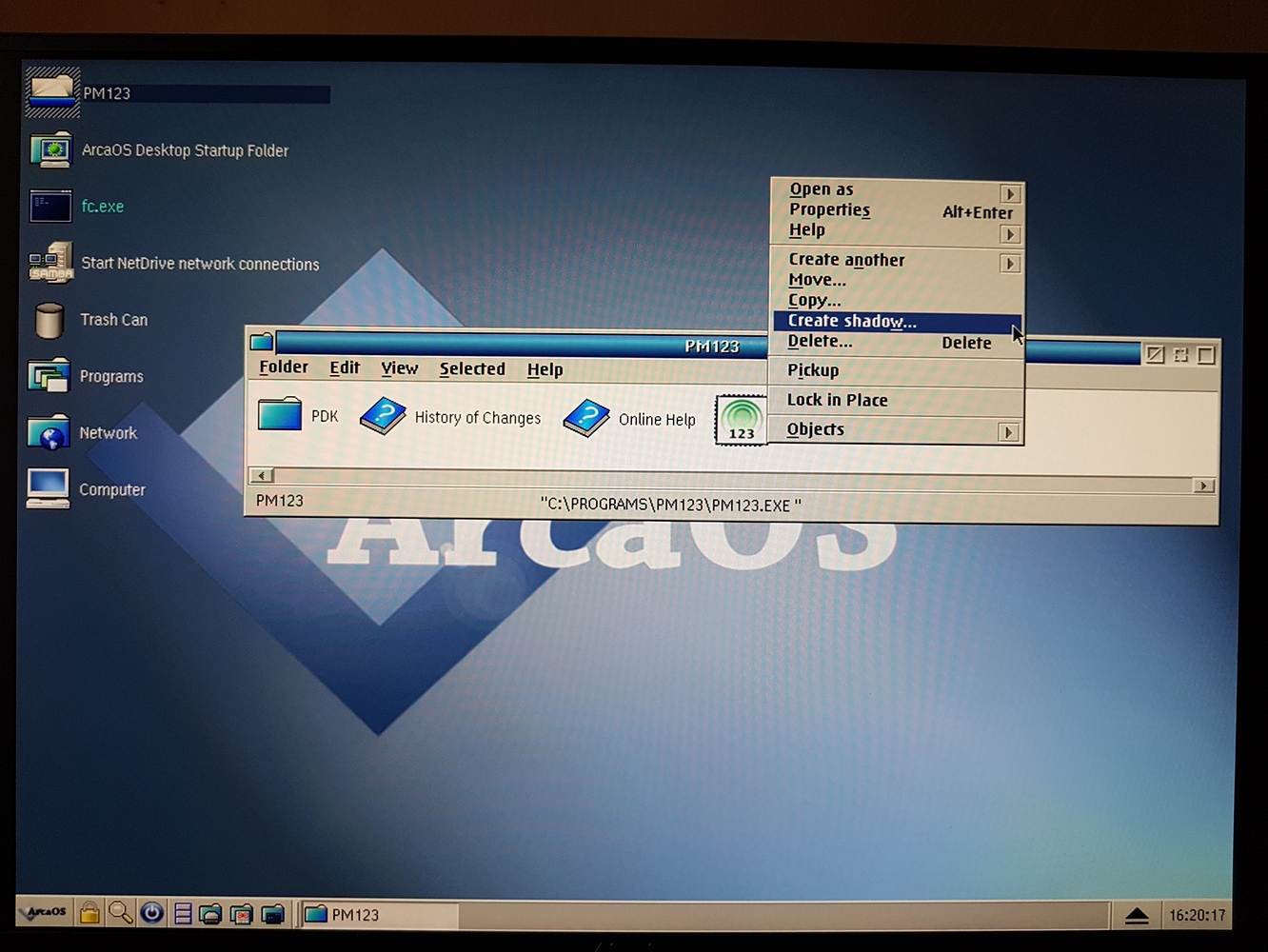Open the View menu in PM123 window

tap(399, 368)
